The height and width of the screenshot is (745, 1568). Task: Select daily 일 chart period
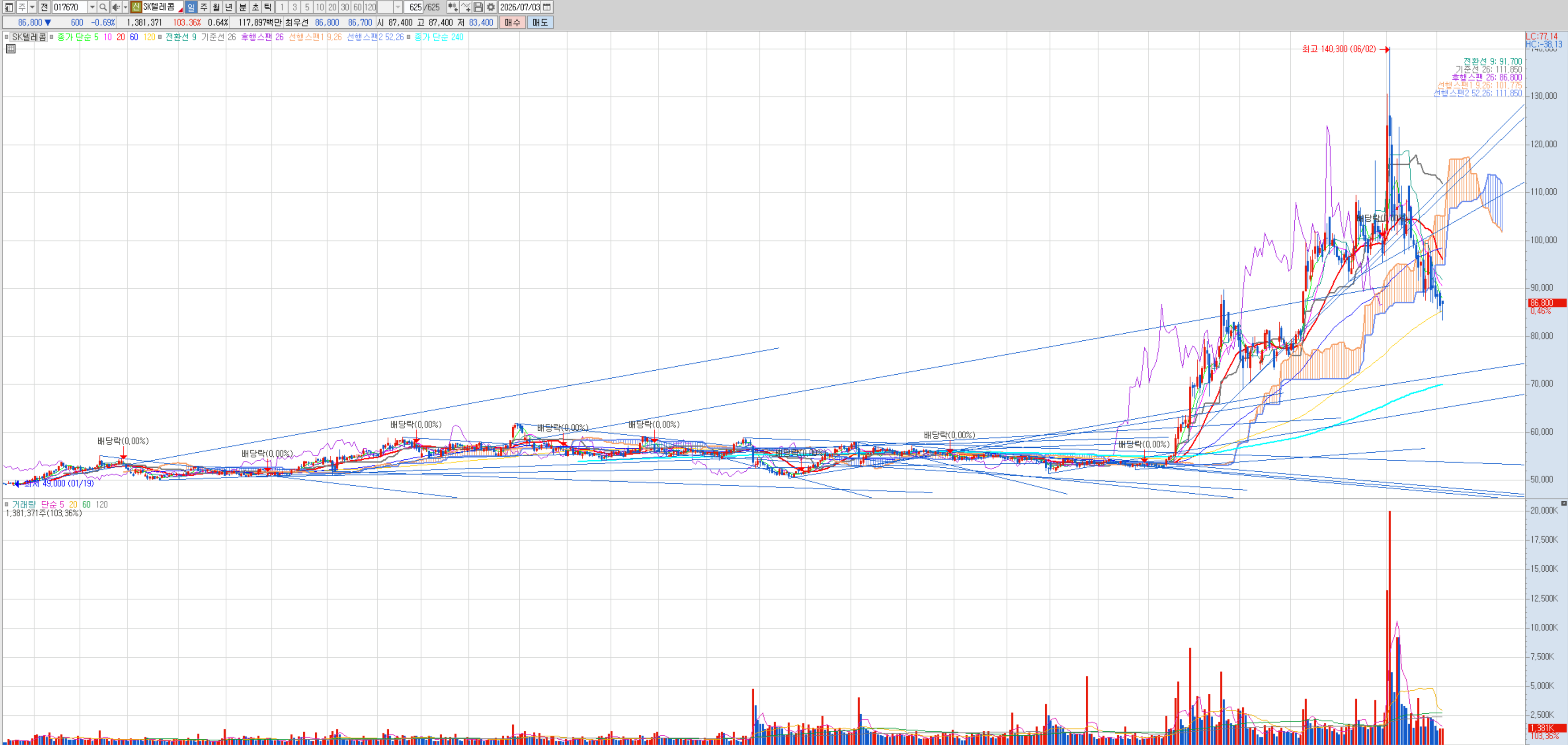(191, 7)
